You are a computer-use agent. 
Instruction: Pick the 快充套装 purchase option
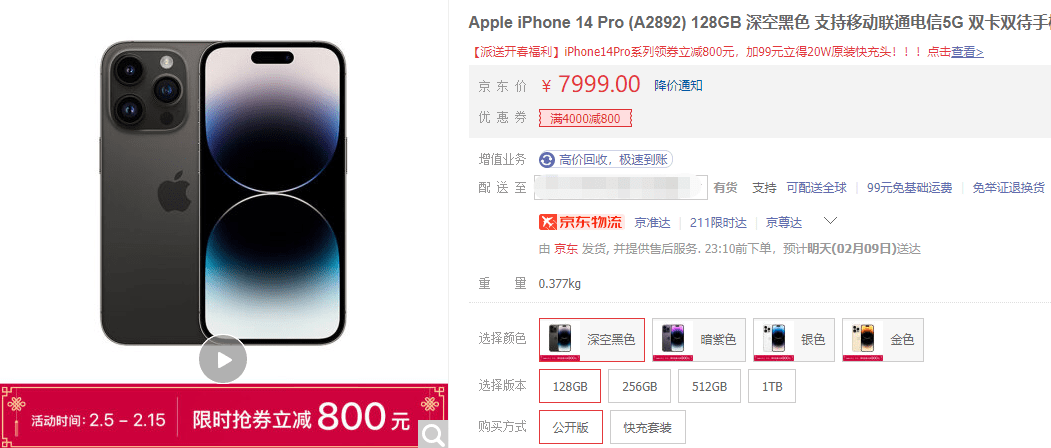pyautogui.click(x=647, y=427)
